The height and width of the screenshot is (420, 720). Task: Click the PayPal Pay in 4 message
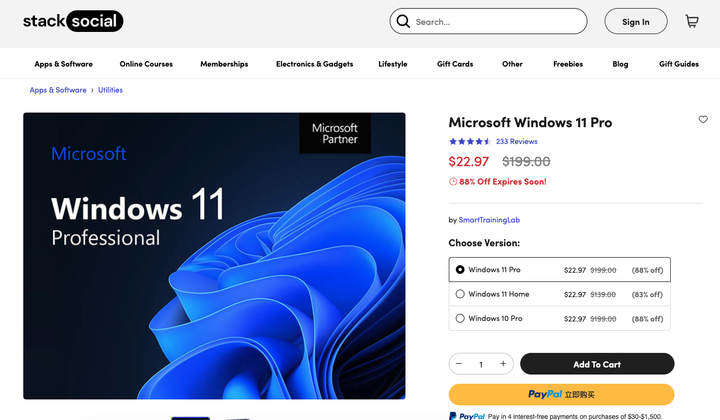pos(556,416)
